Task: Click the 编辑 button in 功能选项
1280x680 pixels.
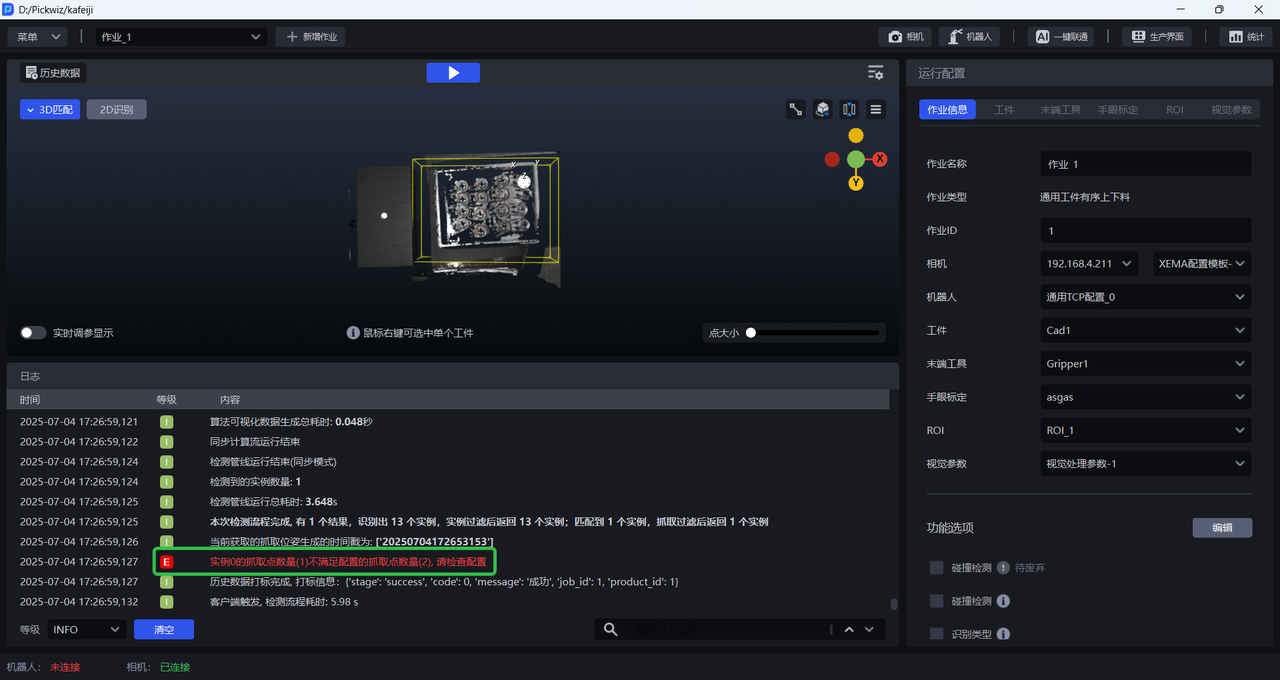Action: click(x=1222, y=528)
